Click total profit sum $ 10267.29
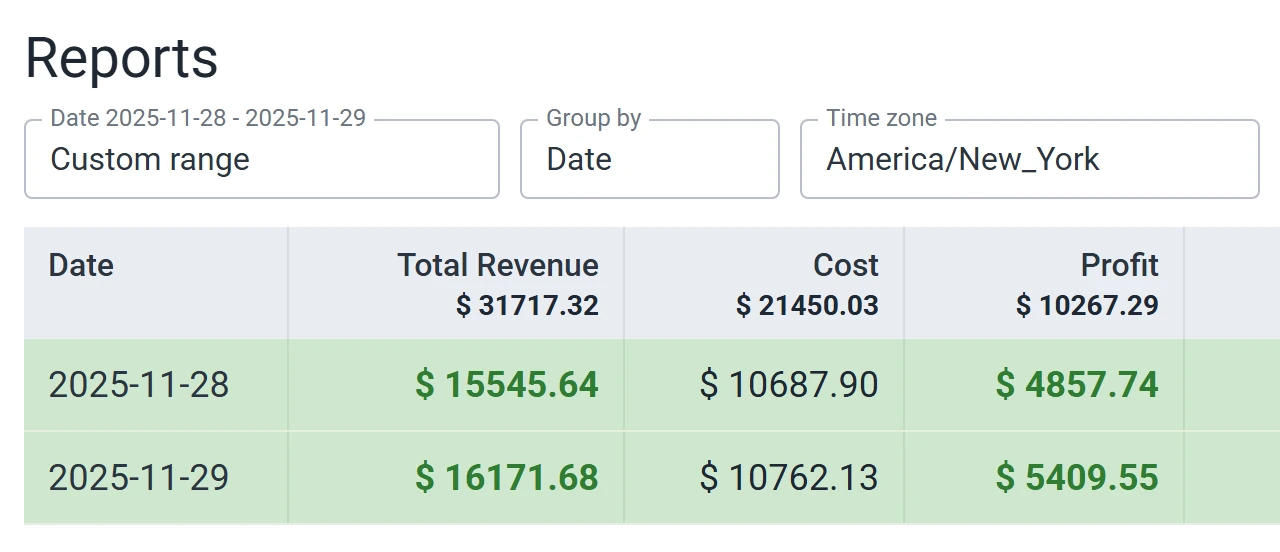Screen dimensions: 1280x552 (x=1087, y=305)
